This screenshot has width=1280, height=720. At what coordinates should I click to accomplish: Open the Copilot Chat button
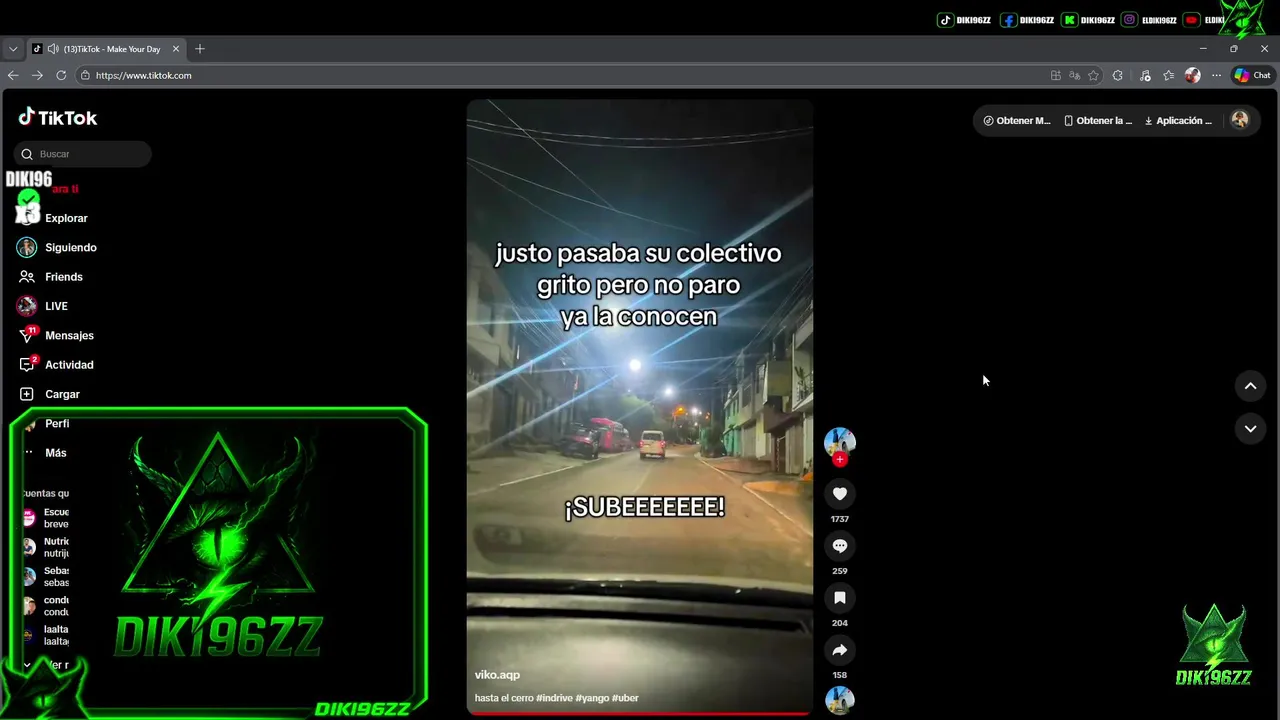[x=1252, y=75]
